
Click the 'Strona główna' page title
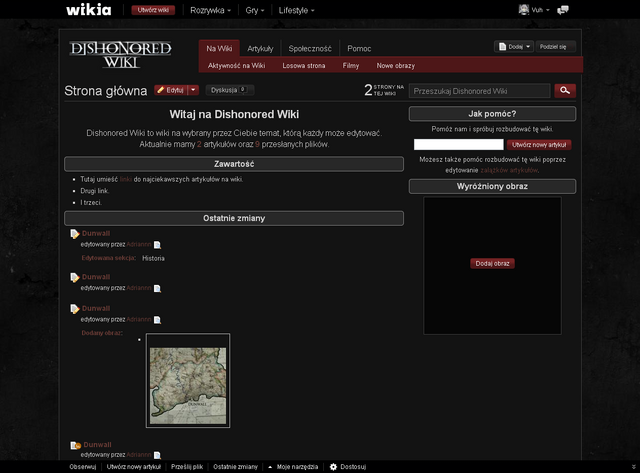[106, 91]
